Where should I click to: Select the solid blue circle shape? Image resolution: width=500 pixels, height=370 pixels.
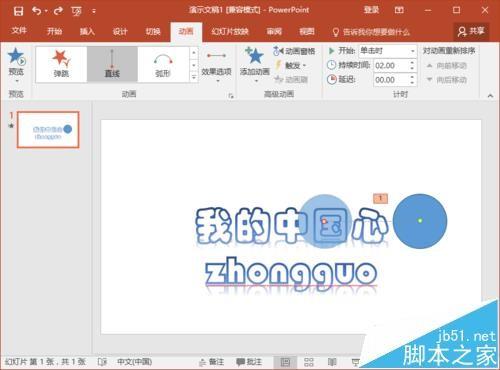tap(420, 221)
